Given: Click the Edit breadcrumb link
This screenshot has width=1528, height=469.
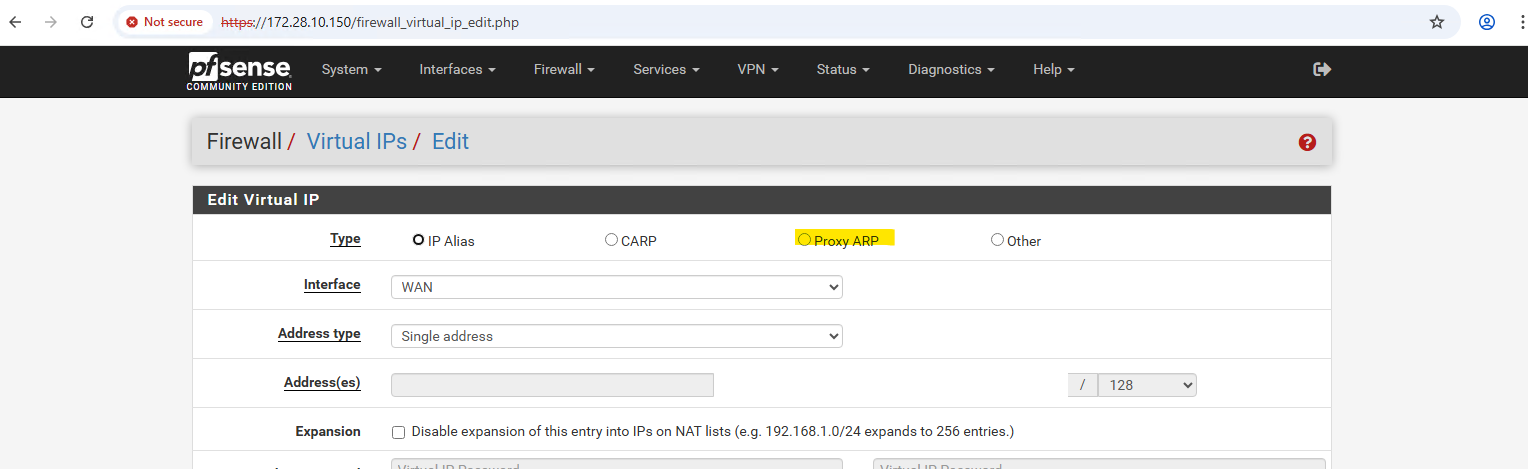Looking at the screenshot, I should (450, 142).
